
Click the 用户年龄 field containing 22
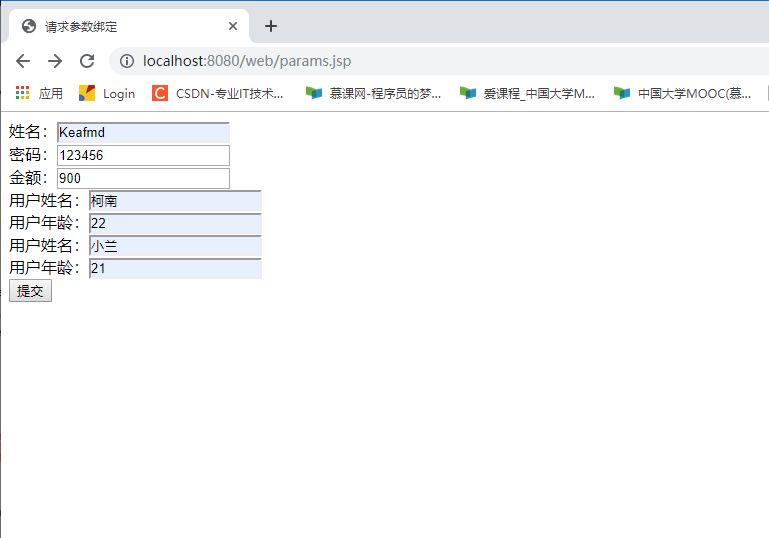175,223
